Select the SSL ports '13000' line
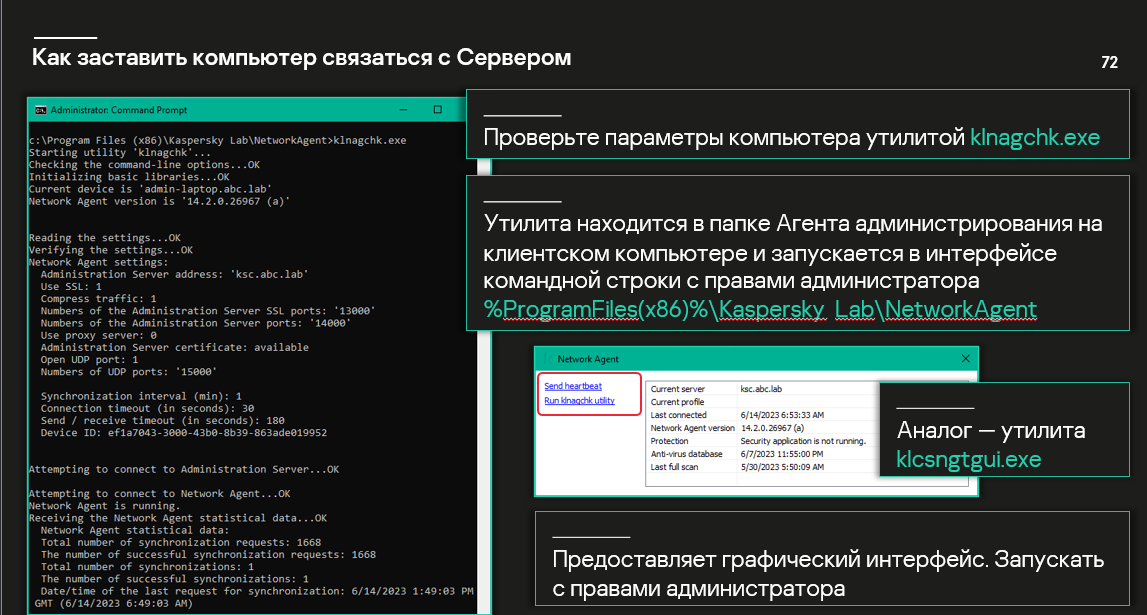The height and width of the screenshot is (615, 1147). pyautogui.click(x=208, y=311)
